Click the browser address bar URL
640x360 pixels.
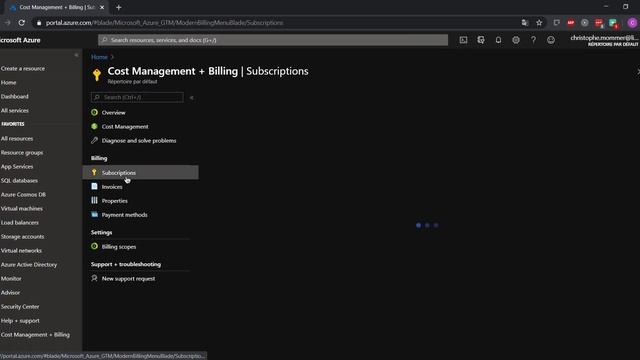(164, 23)
